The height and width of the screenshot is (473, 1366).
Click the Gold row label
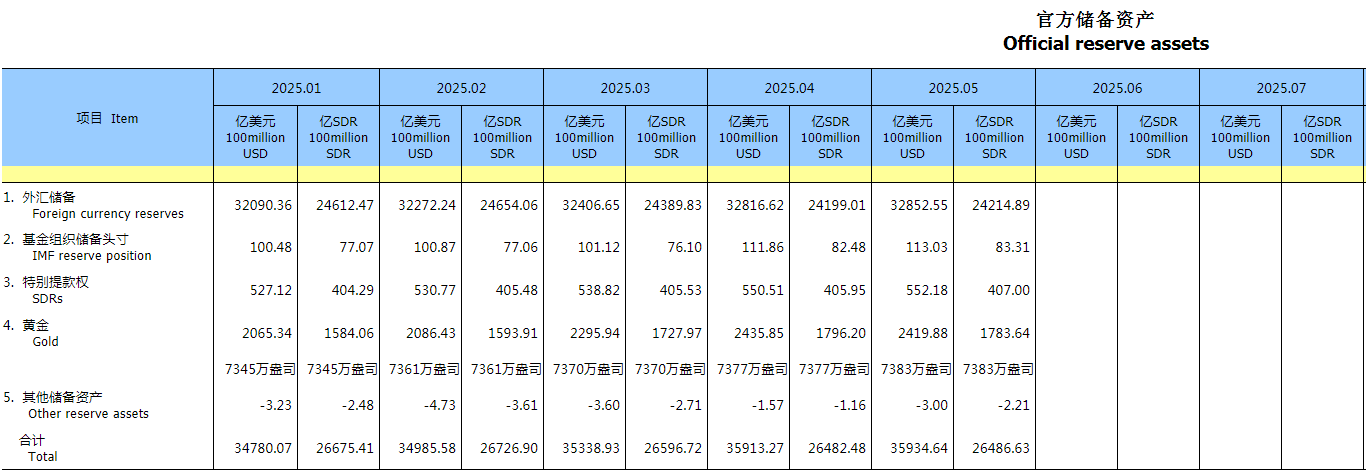click(45, 341)
